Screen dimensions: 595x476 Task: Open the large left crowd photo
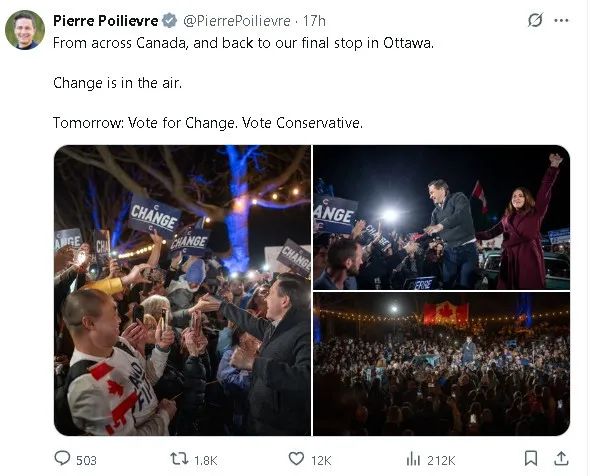pos(182,290)
